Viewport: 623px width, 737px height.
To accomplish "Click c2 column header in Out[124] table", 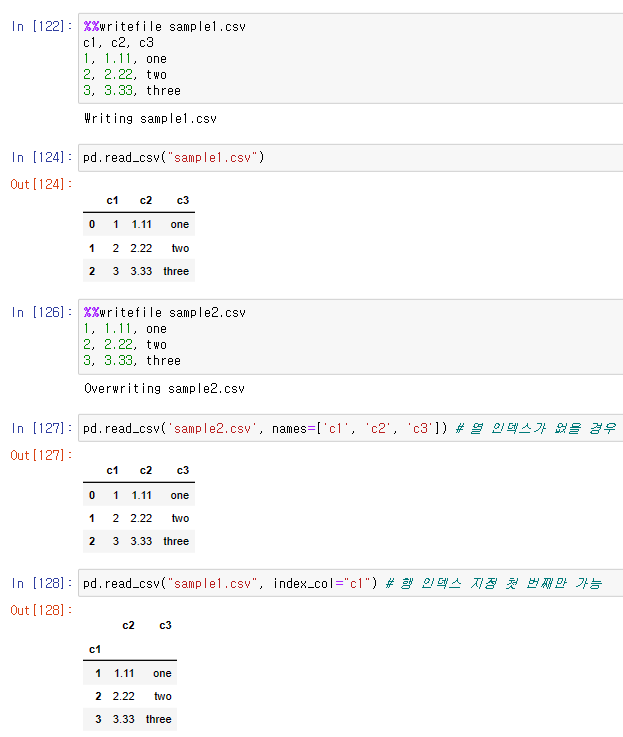I will pos(146,201).
